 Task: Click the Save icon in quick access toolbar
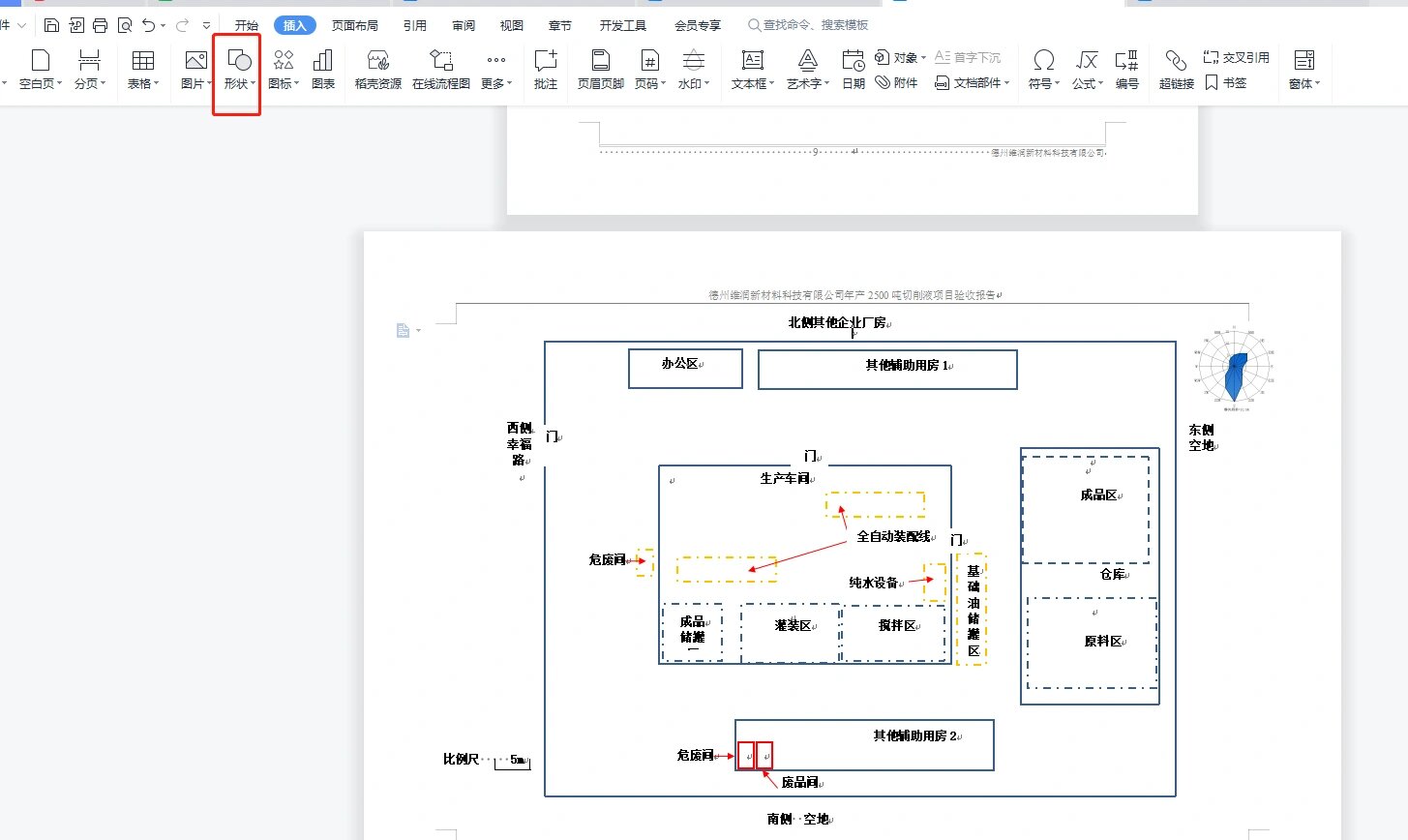click(x=52, y=25)
